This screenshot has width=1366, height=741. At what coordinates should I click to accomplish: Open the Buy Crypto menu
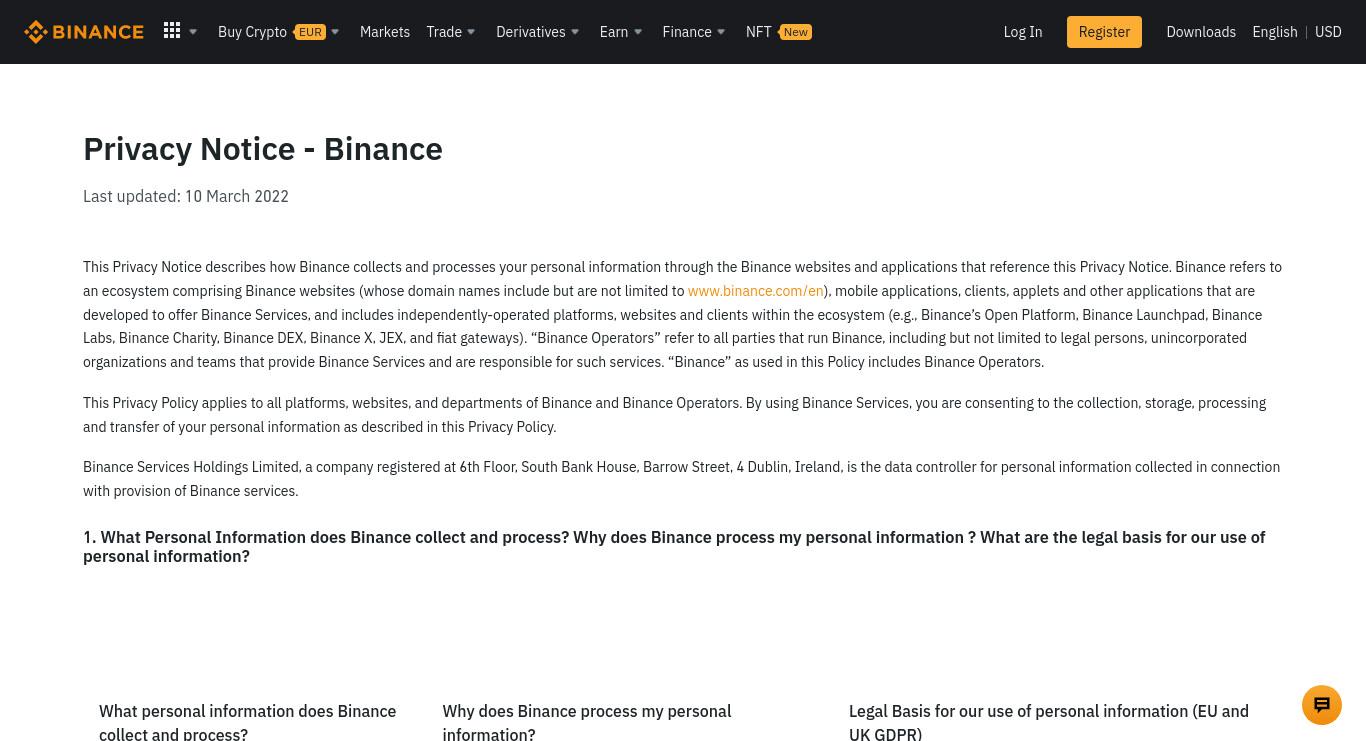pos(252,32)
